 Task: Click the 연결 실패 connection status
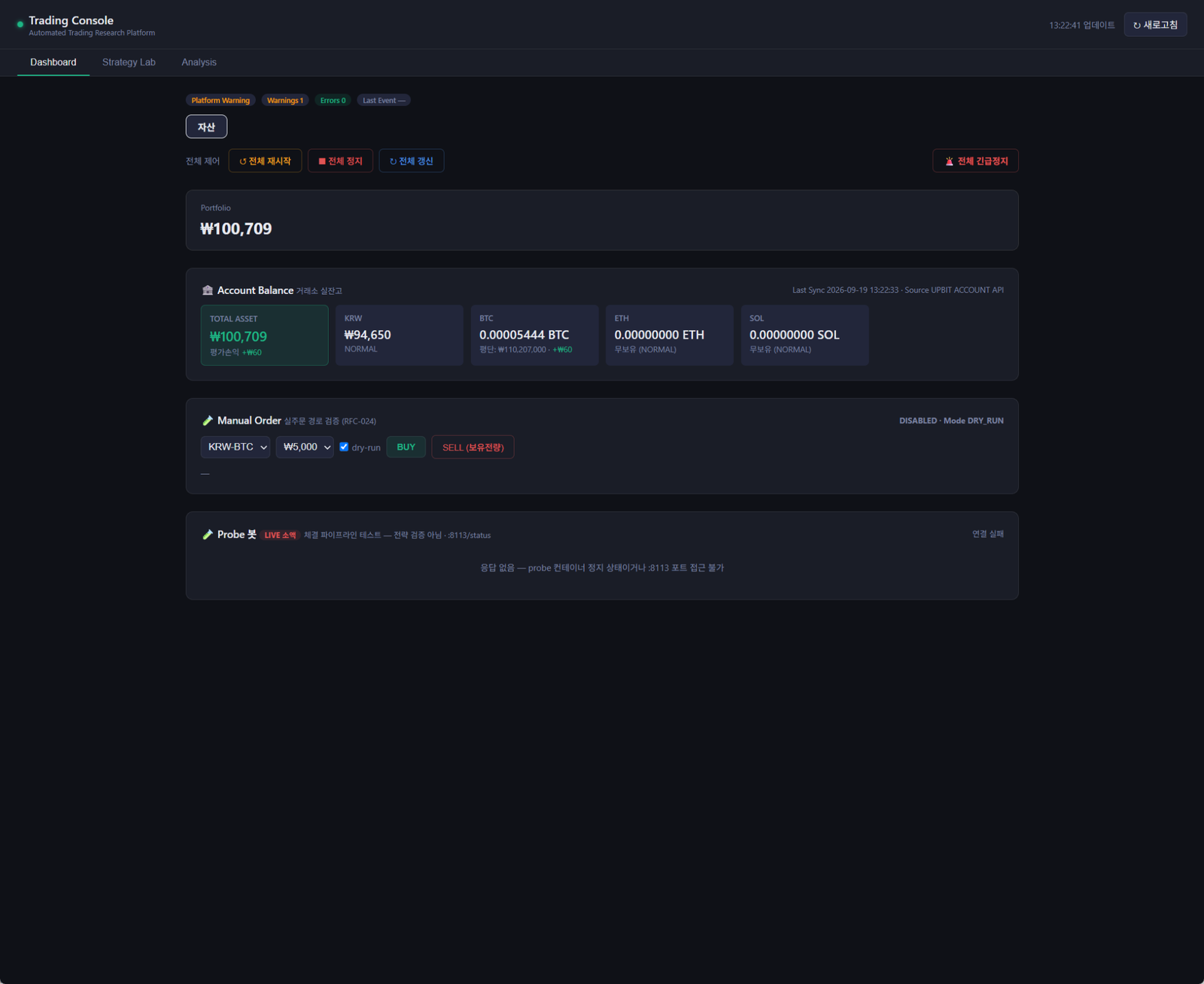point(988,534)
